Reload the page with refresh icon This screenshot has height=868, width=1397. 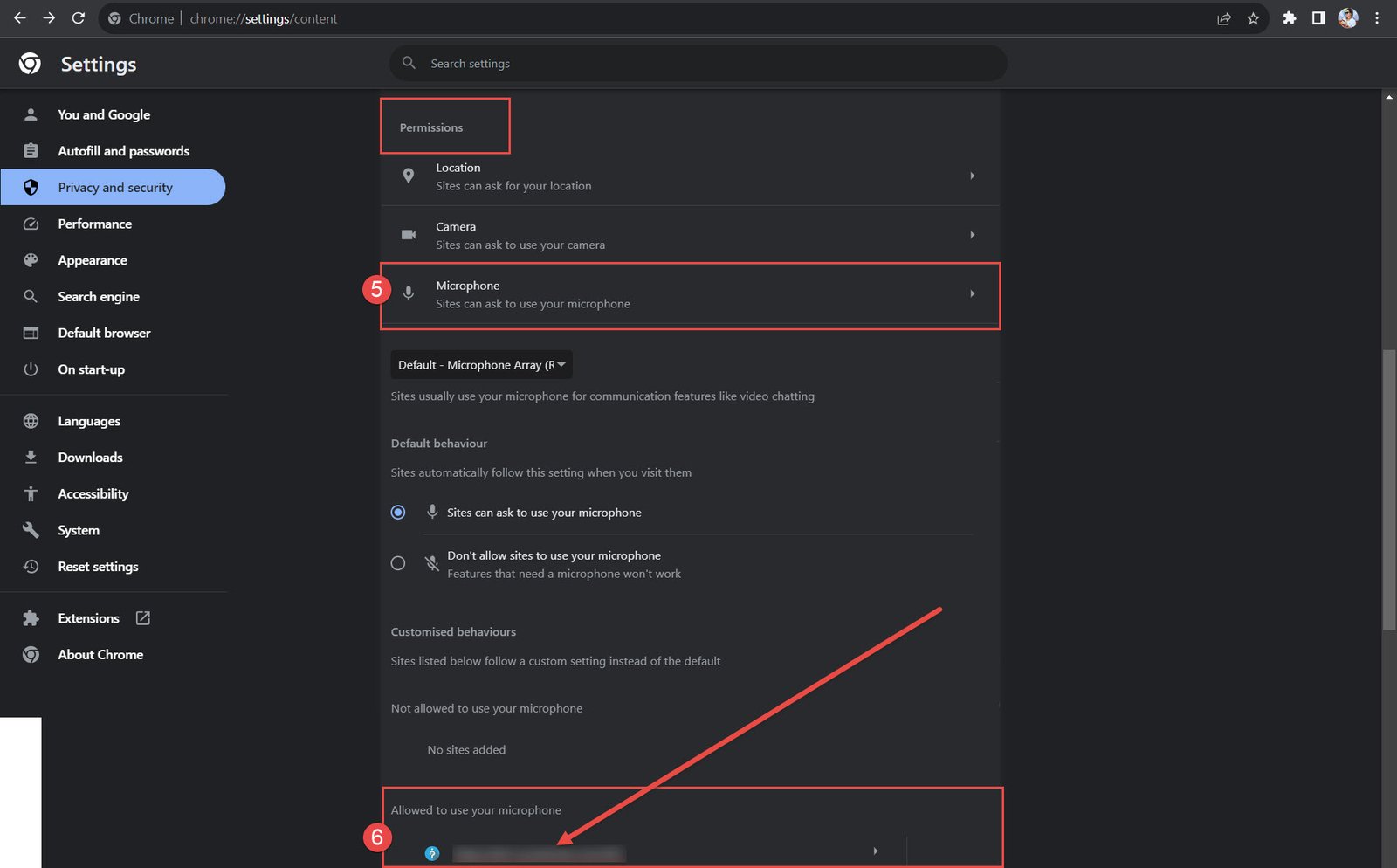78,18
